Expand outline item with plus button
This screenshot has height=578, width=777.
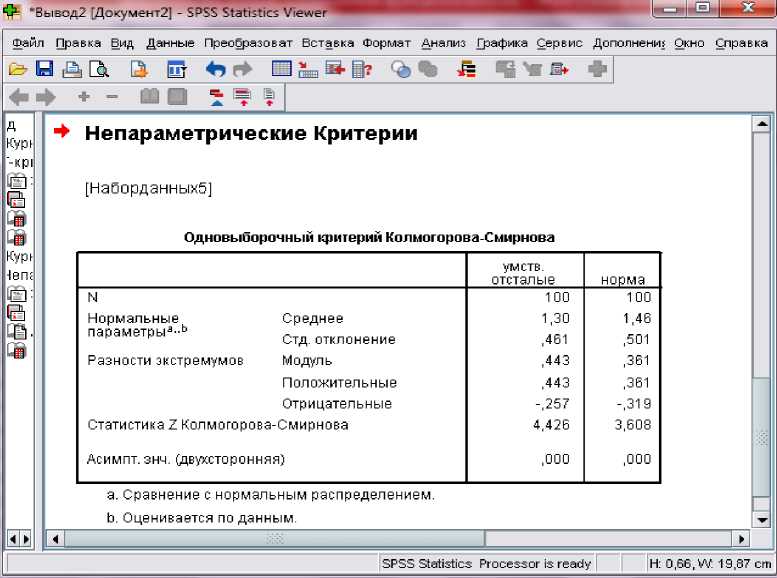pos(84,97)
